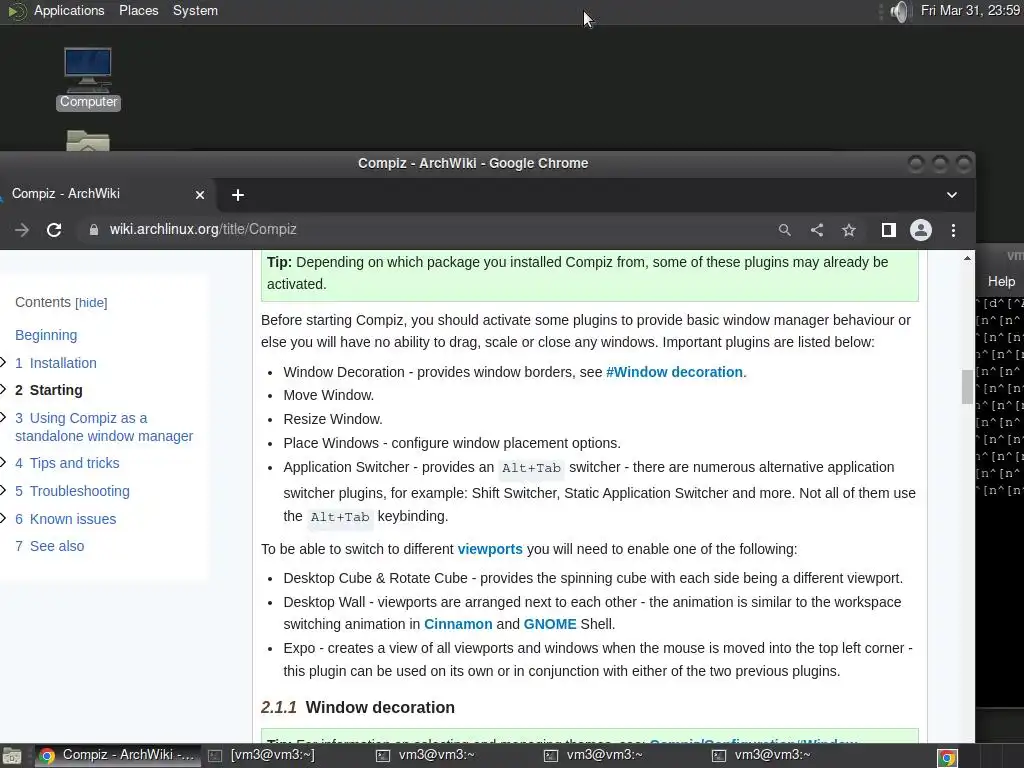Open Help menu in terminal window
Image resolution: width=1024 pixels, height=768 pixels.
coord(1001,281)
